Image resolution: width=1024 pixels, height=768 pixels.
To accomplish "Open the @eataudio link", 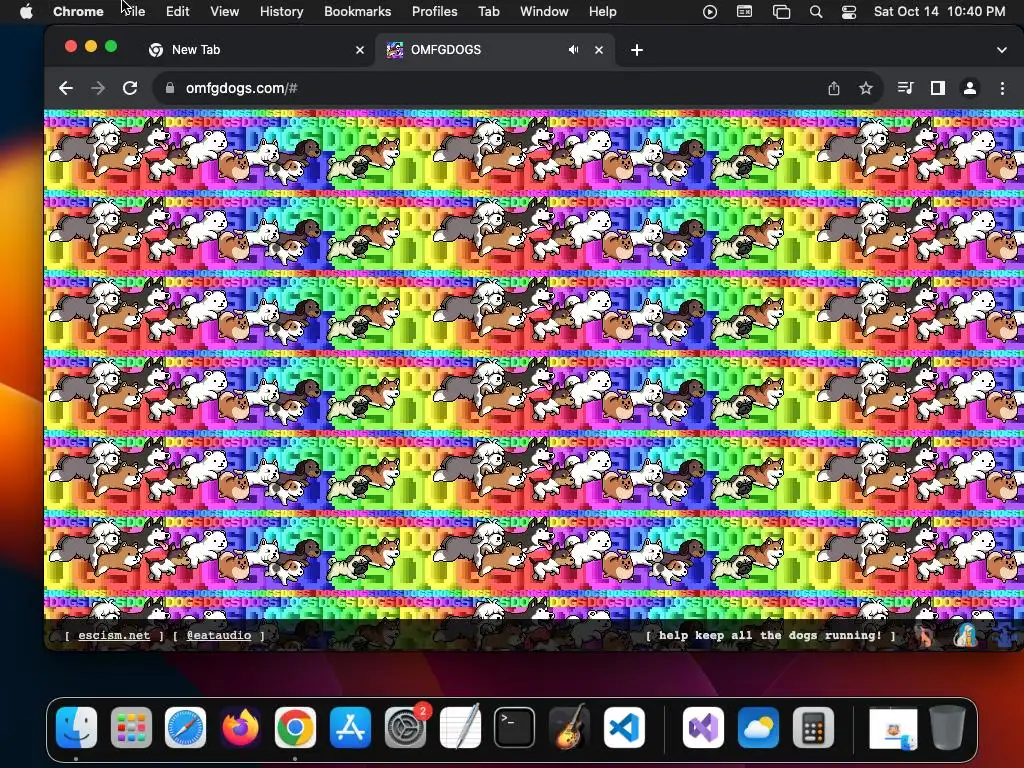I will (219, 635).
